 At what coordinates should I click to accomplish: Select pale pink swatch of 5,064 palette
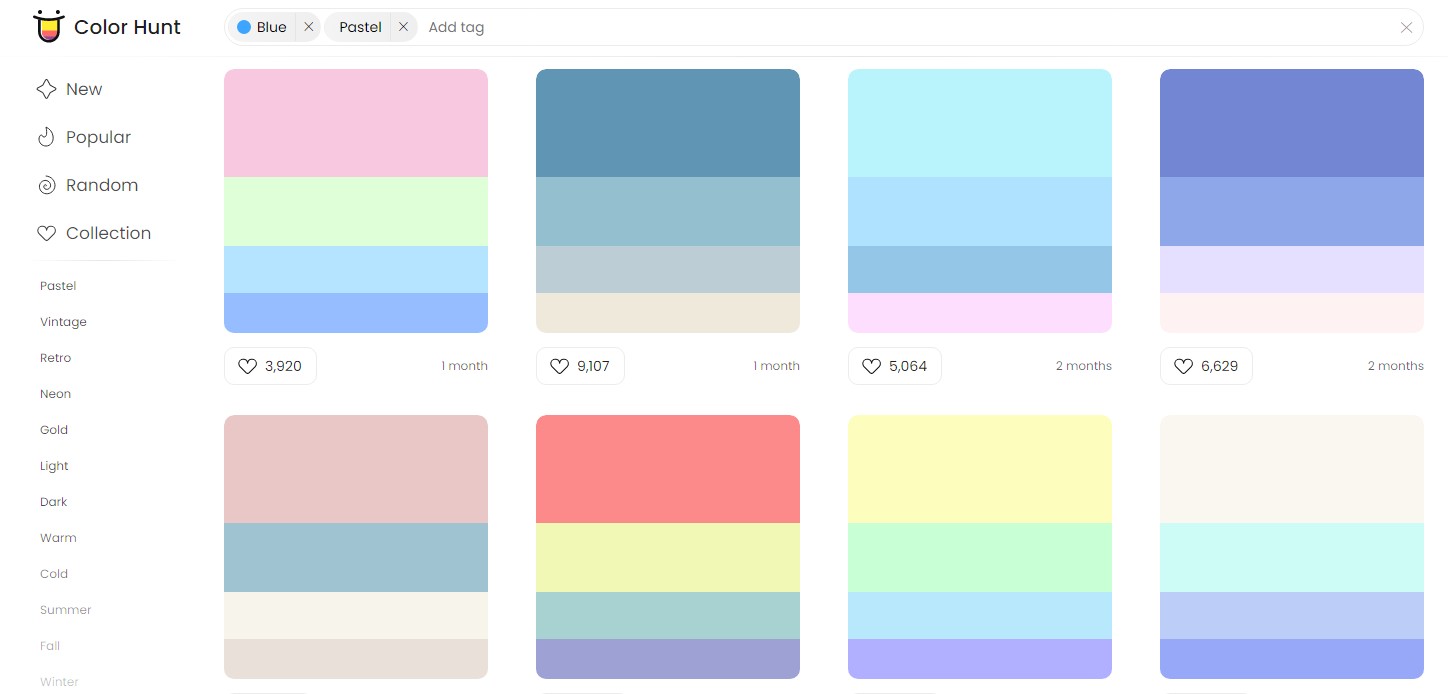980,313
